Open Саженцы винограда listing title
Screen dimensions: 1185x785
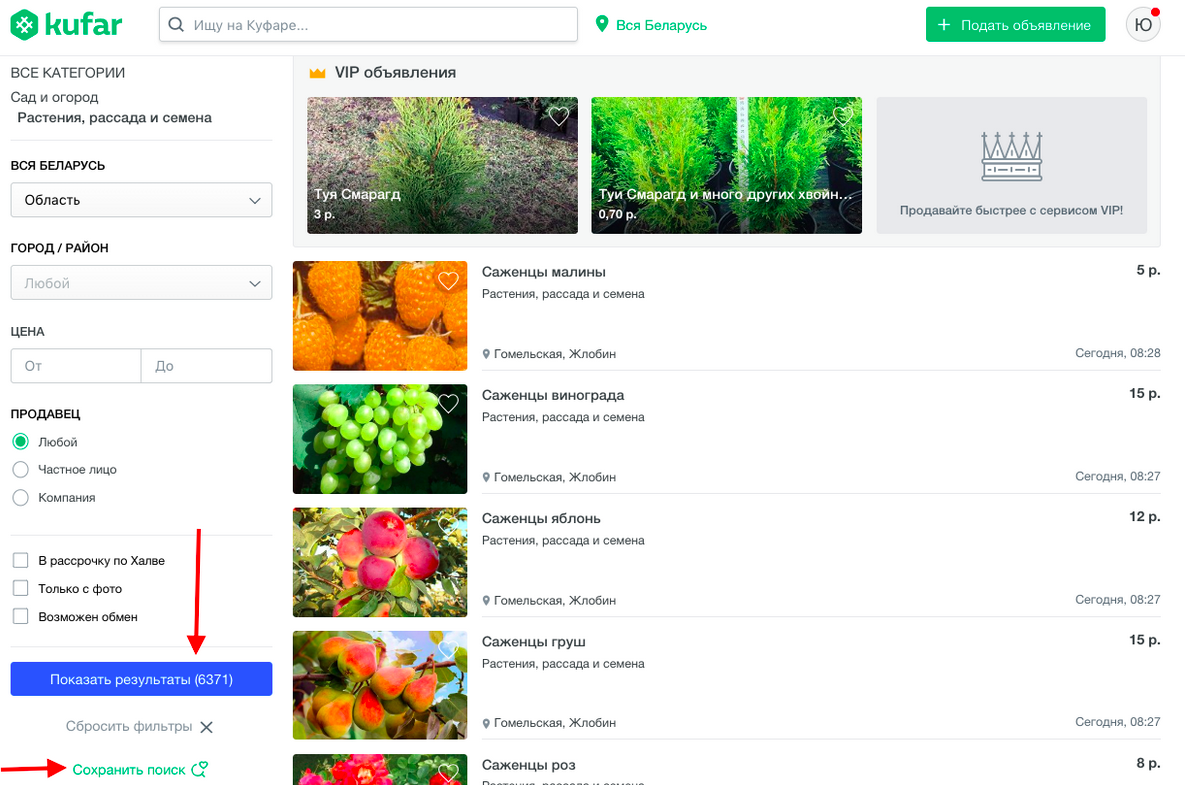pyautogui.click(x=553, y=395)
